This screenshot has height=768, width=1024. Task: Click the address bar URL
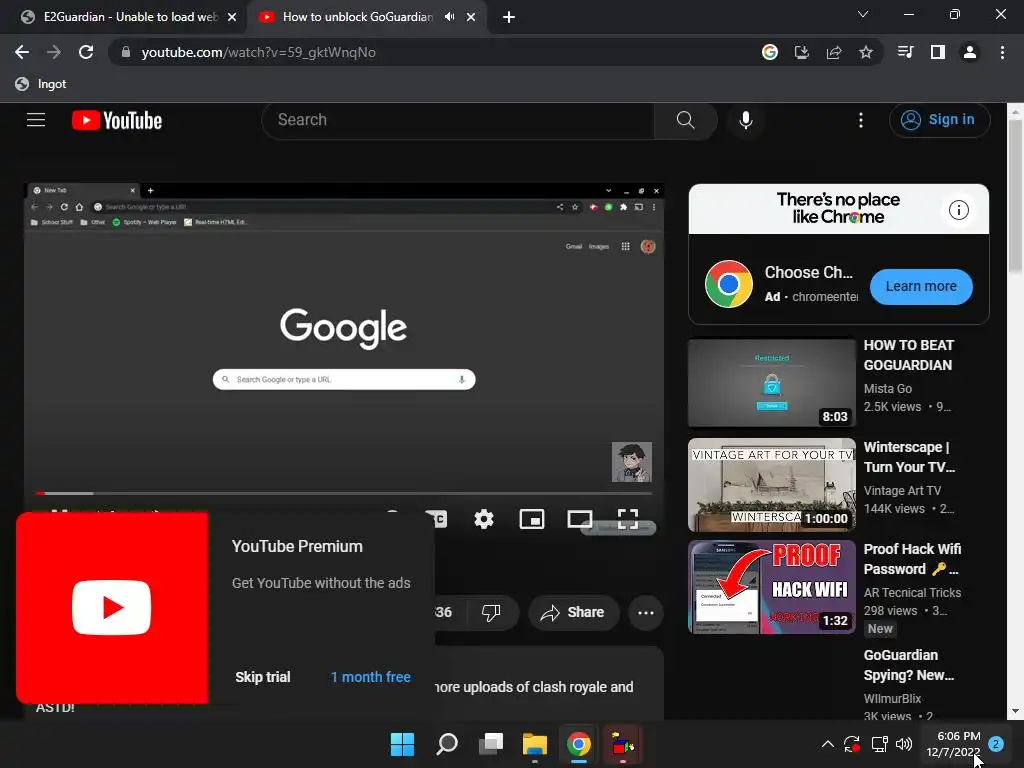(259, 52)
